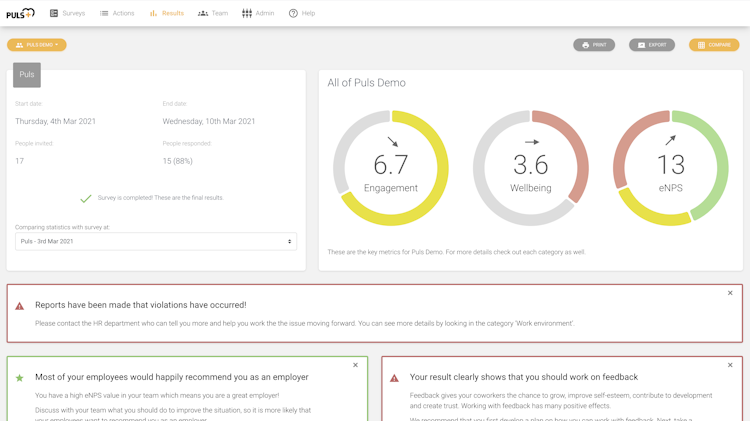
Task: Click the Print button
Action: [x=594, y=45]
